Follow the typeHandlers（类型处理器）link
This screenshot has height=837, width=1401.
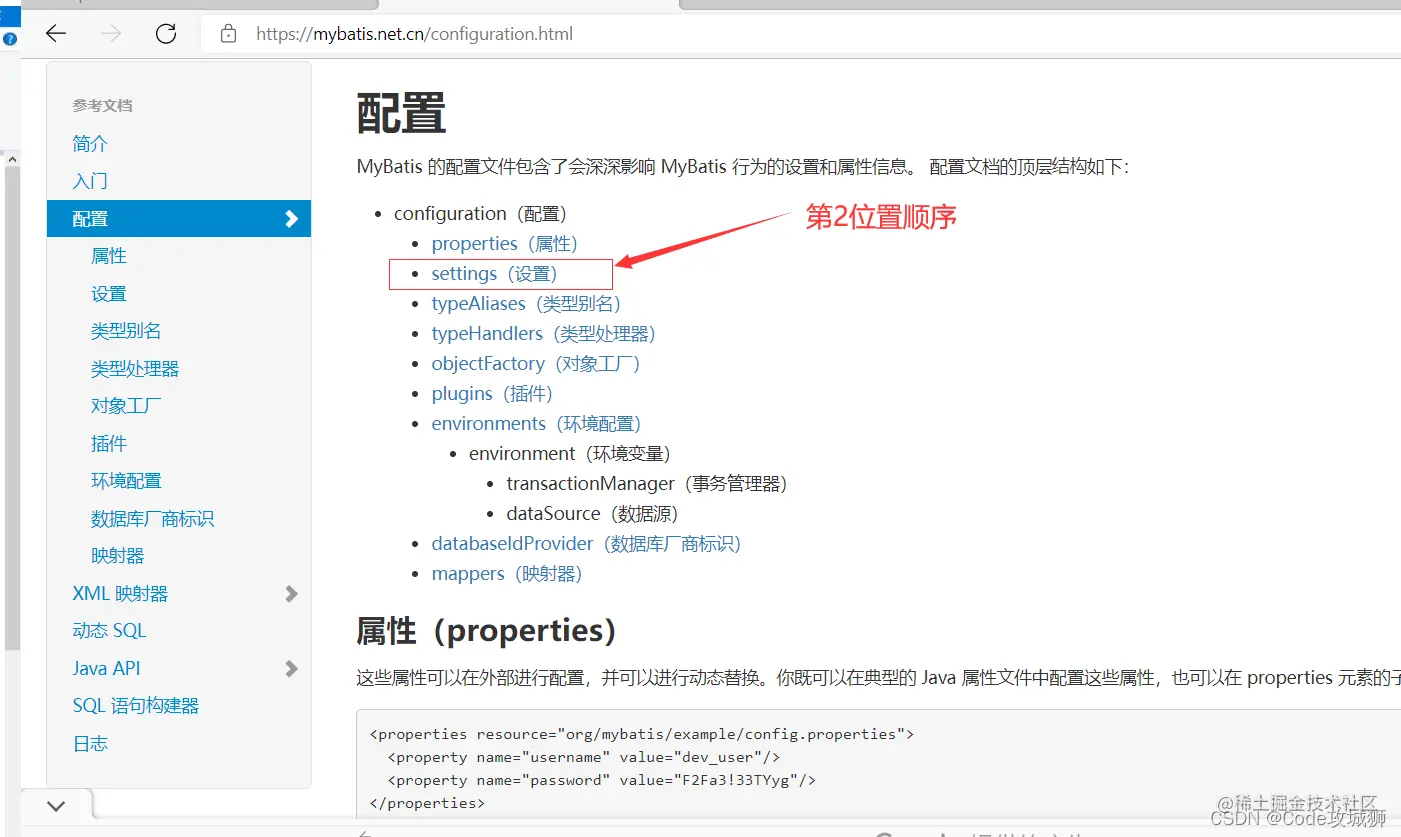point(544,333)
